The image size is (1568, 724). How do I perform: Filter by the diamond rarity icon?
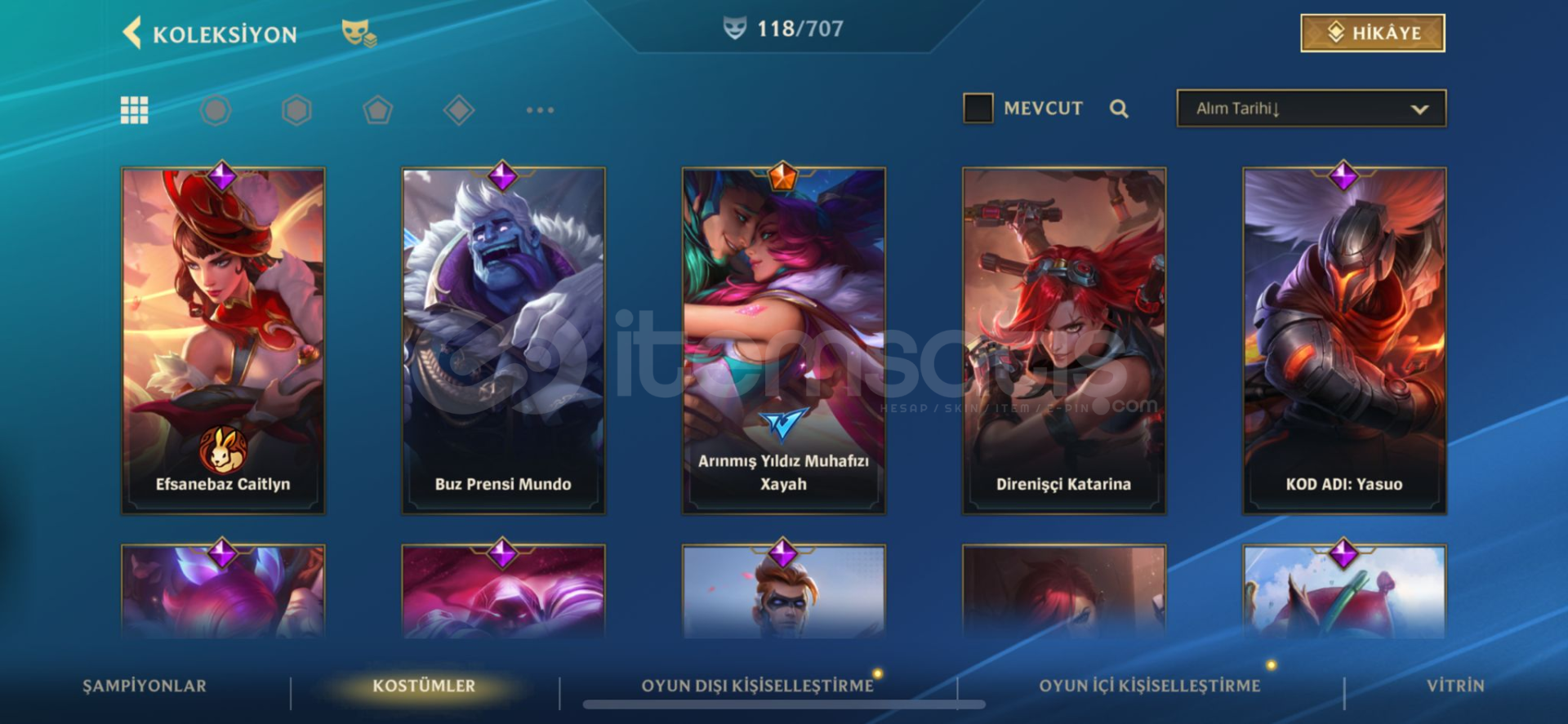point(459,110)
